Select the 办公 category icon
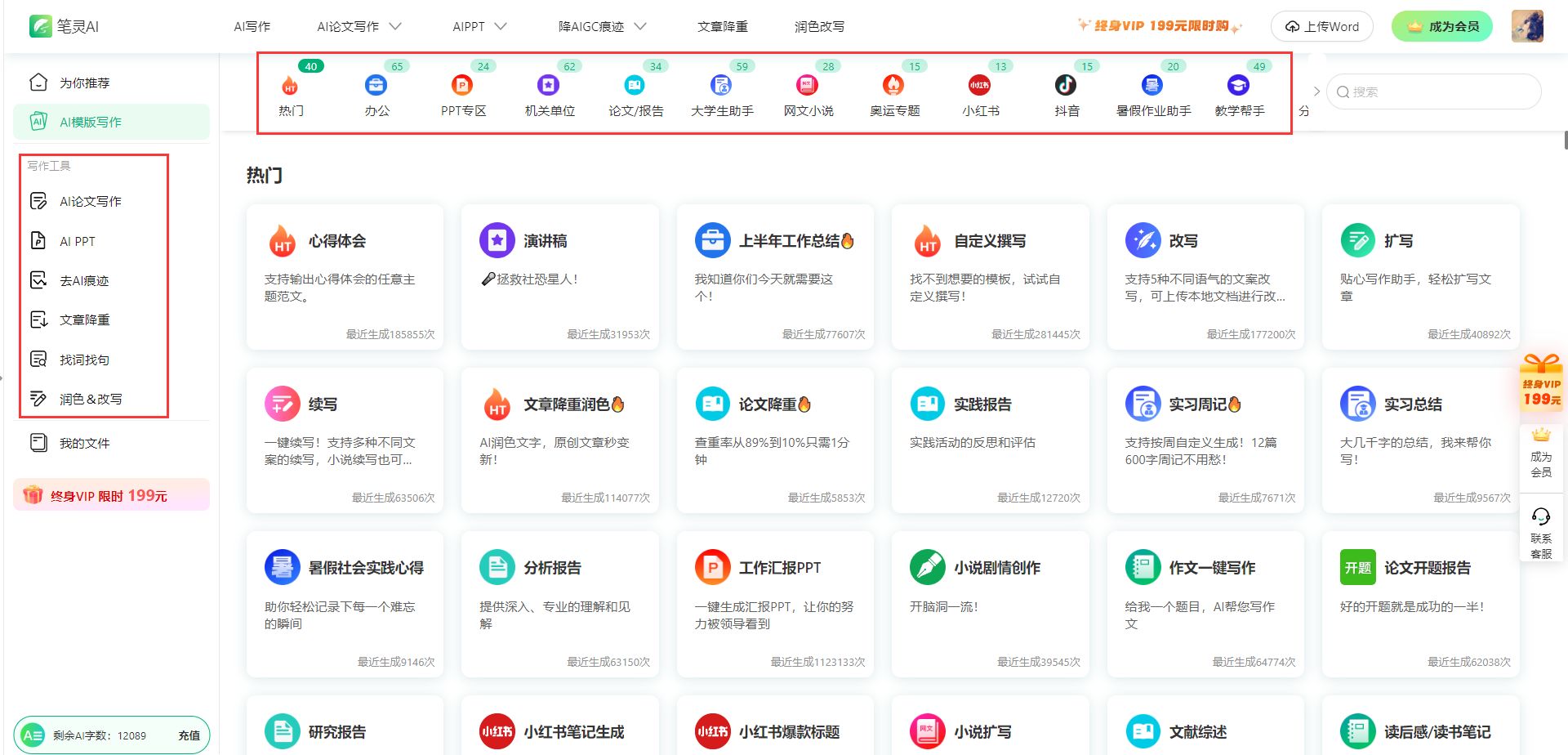The width and height of the screenshot is (1568, 755). pos(376,85)
